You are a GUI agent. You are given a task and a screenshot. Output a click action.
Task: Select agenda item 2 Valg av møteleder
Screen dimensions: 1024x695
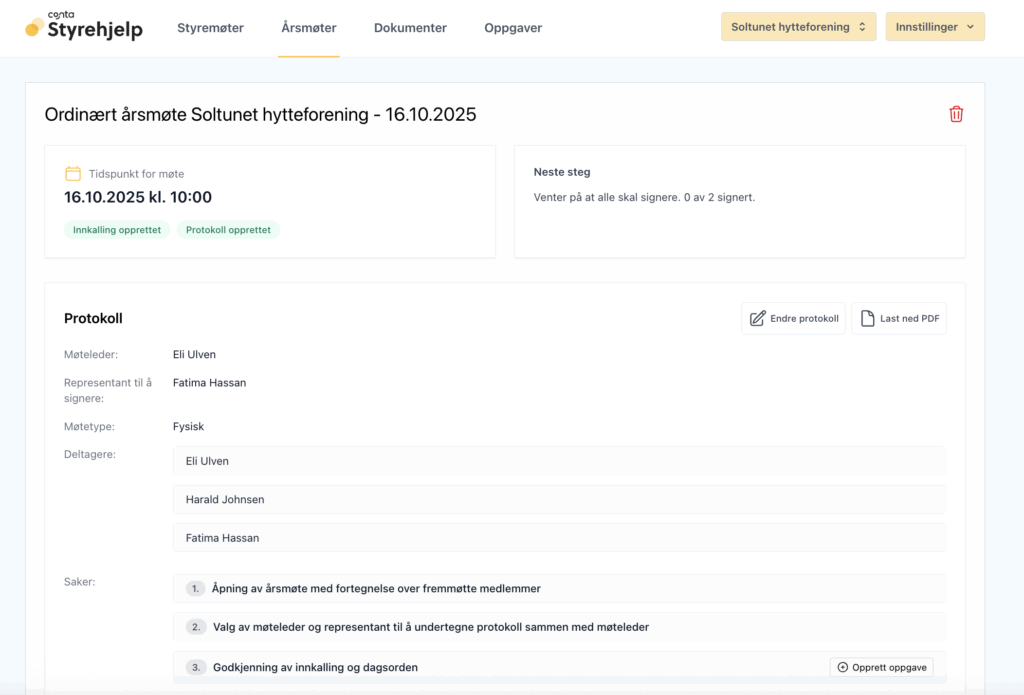click(430, 627)
